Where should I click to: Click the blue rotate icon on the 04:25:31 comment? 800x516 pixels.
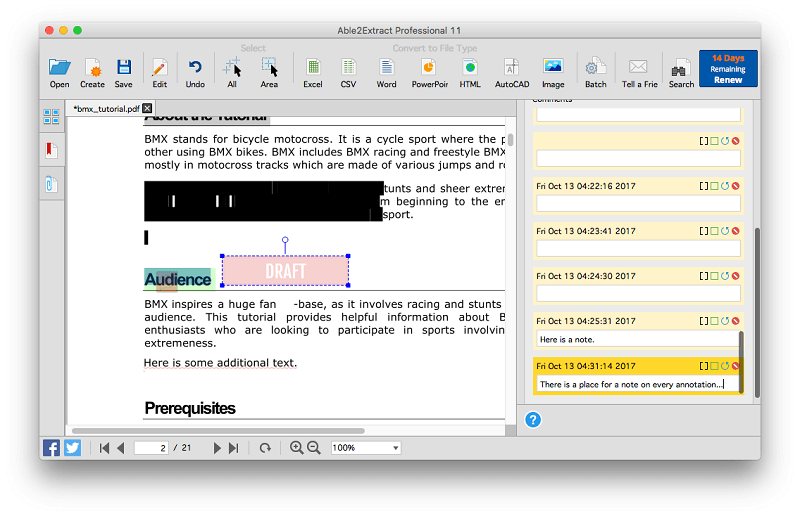click(x=725, y=321)
